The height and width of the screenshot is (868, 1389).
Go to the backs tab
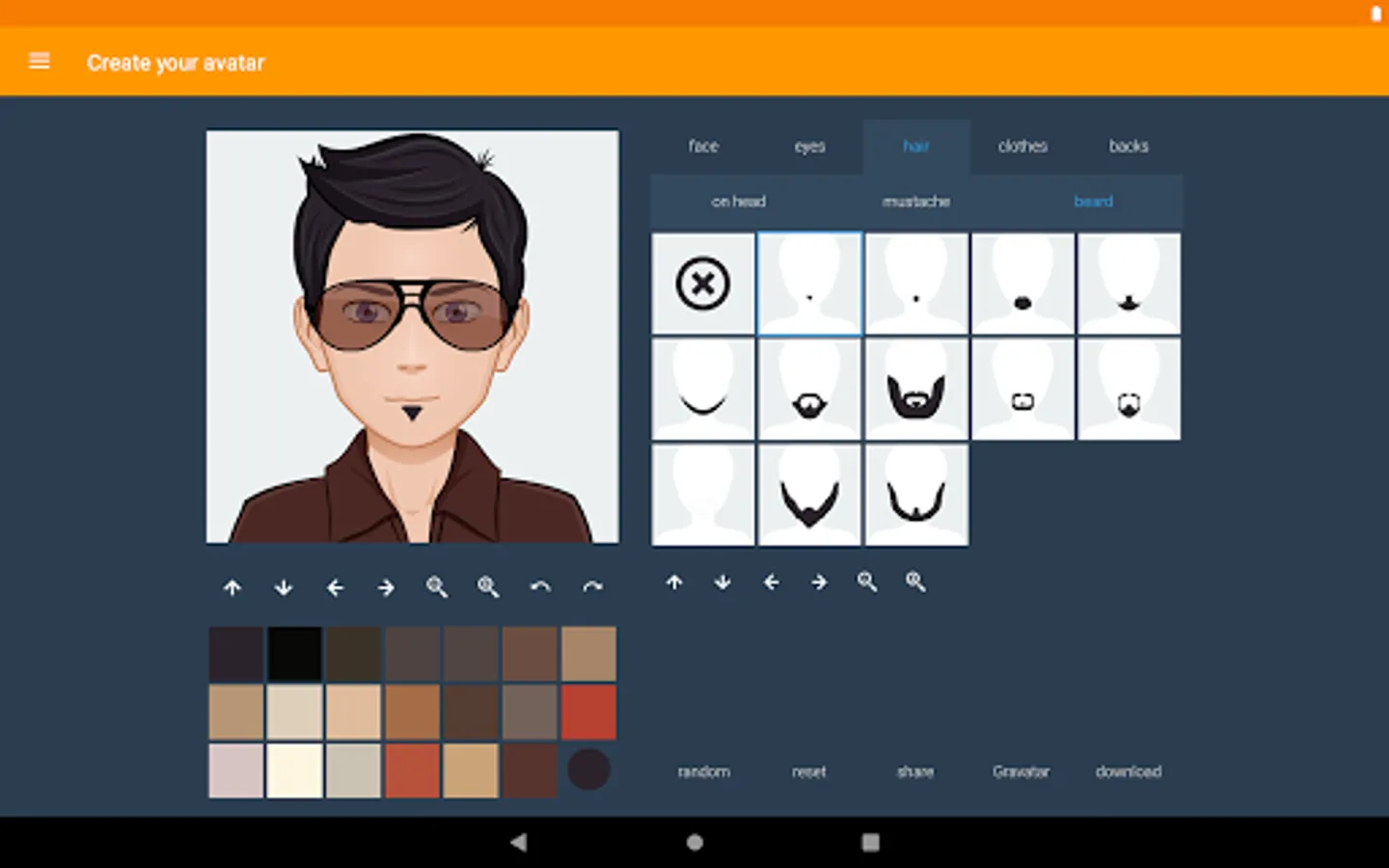1129,147
